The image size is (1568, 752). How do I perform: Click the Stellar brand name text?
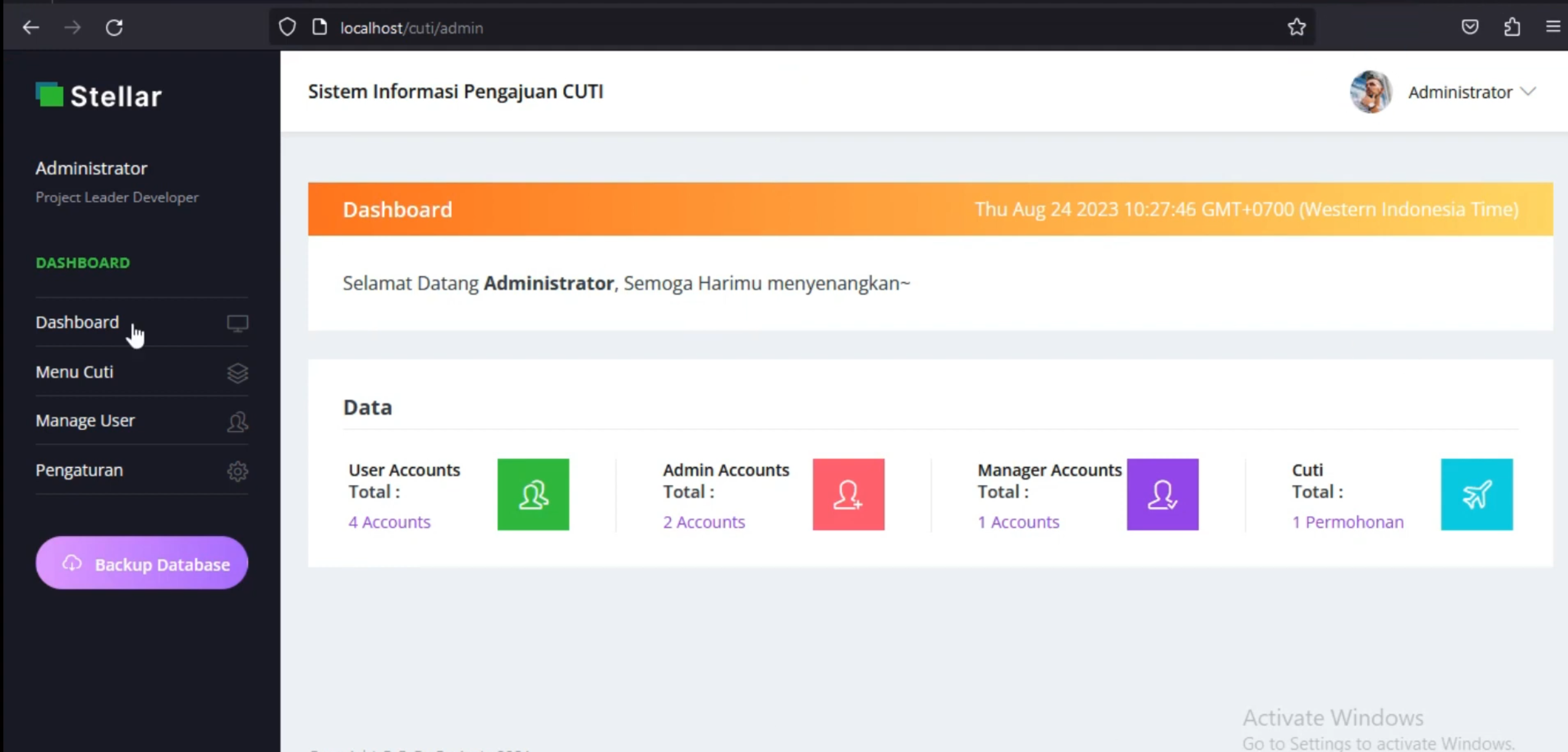coord(116,96)
